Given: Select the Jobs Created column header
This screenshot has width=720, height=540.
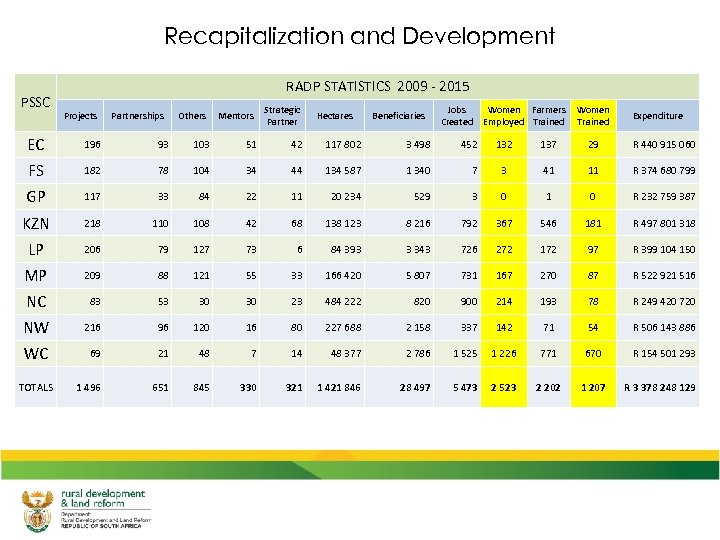Looking at the screenshot, I should point(457,116).
